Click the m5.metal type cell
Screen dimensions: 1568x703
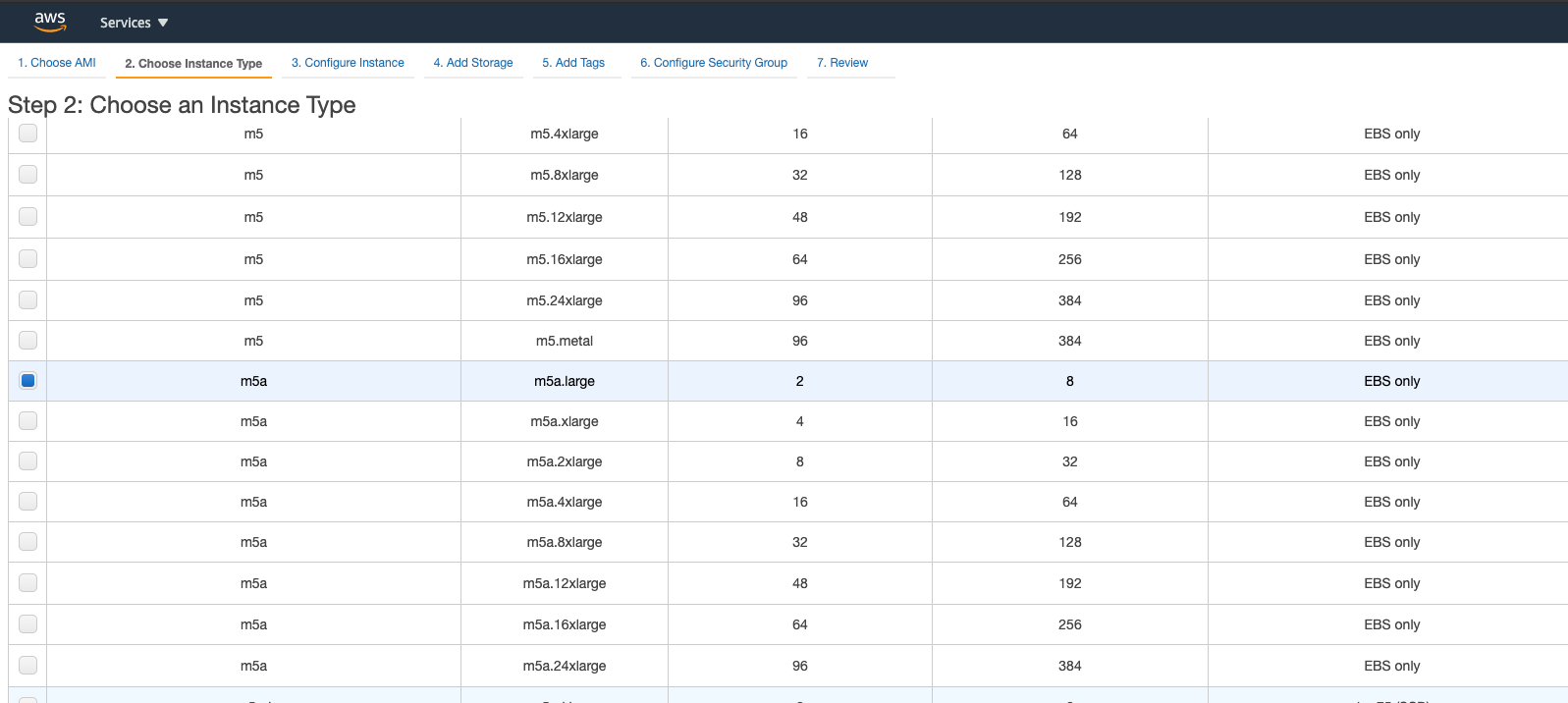(565, 341)
